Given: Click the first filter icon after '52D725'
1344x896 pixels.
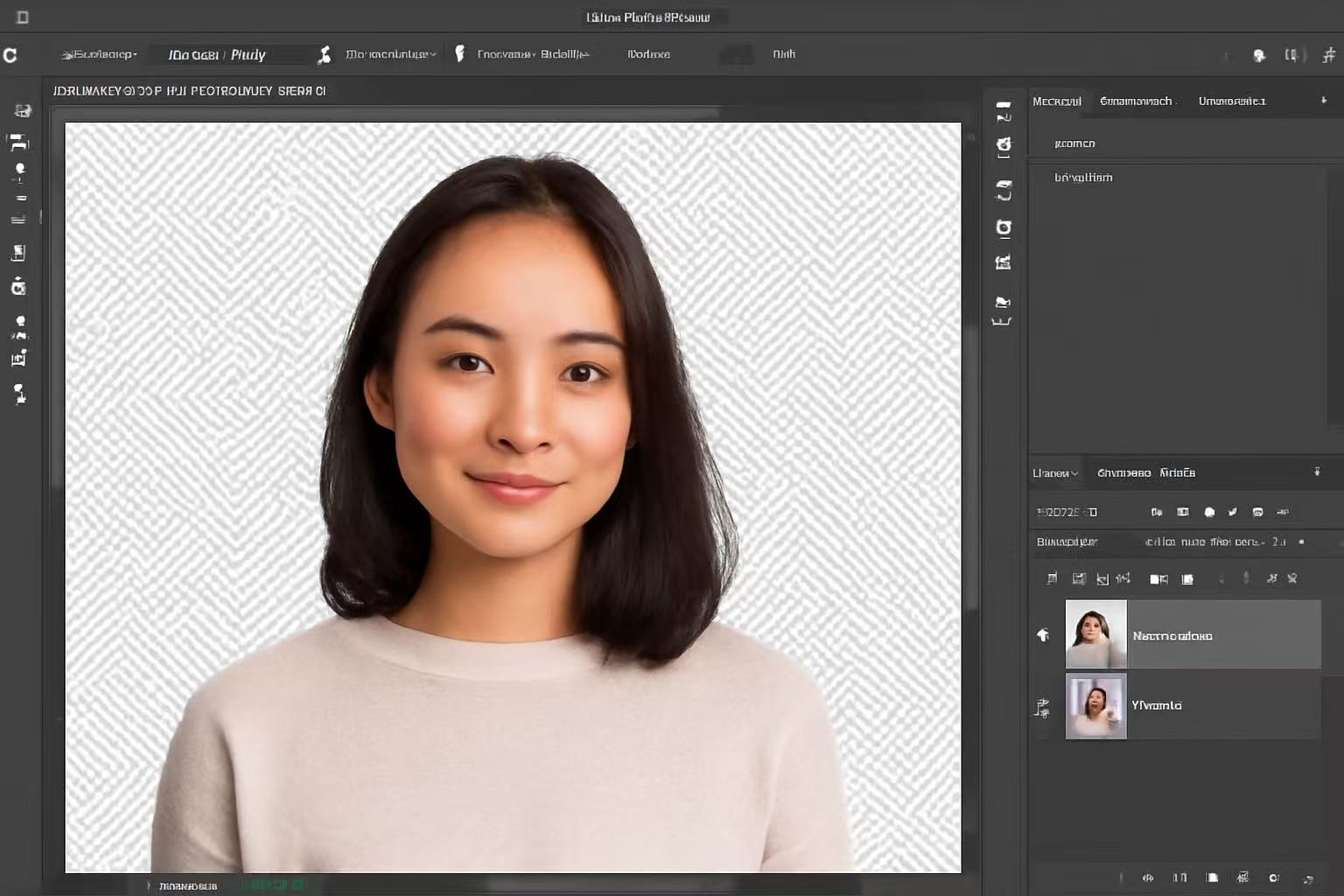Looking at the screenshot, I should 1157,512.
